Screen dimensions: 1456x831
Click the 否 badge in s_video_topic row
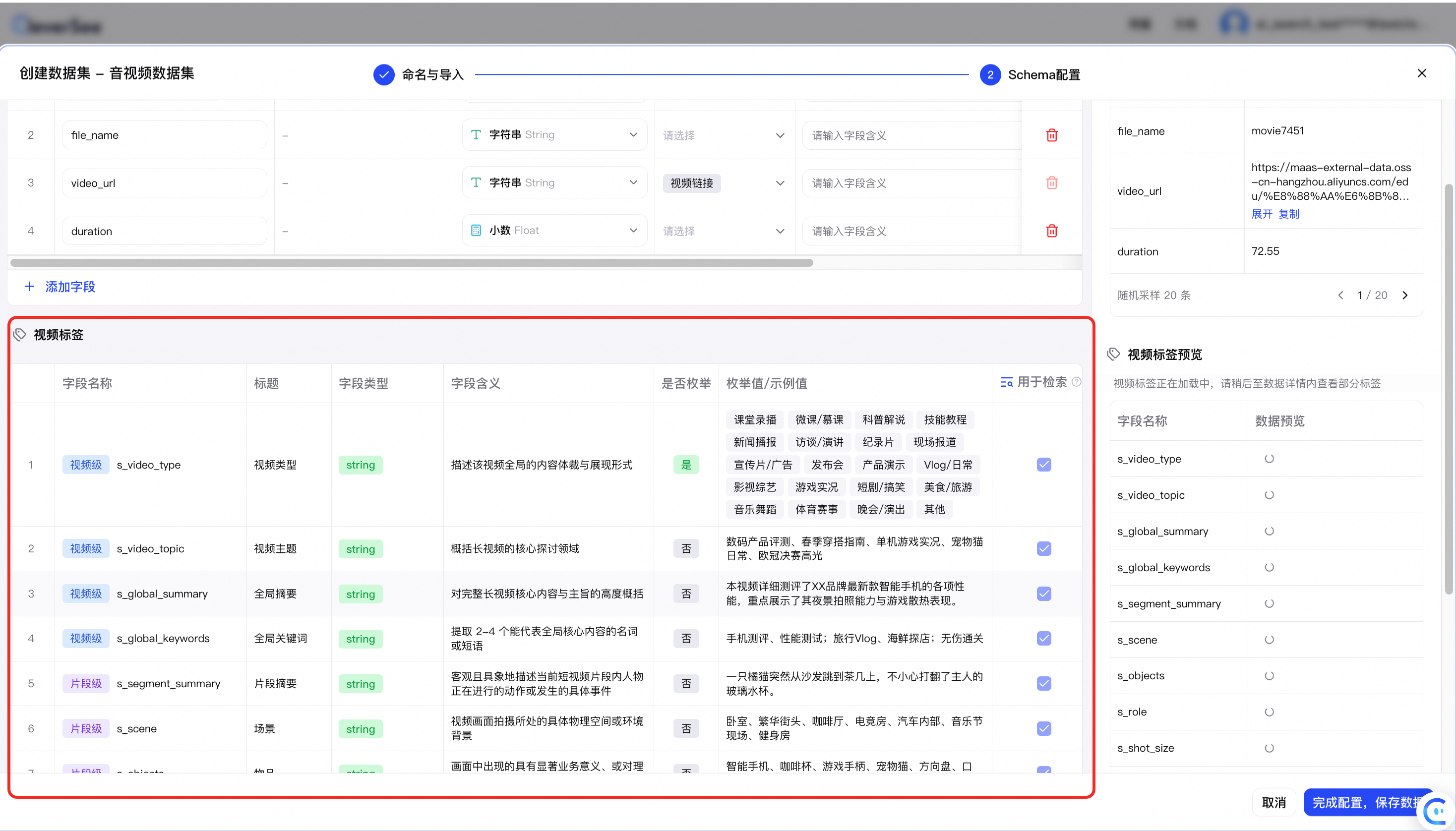click(x=686, y=549)
